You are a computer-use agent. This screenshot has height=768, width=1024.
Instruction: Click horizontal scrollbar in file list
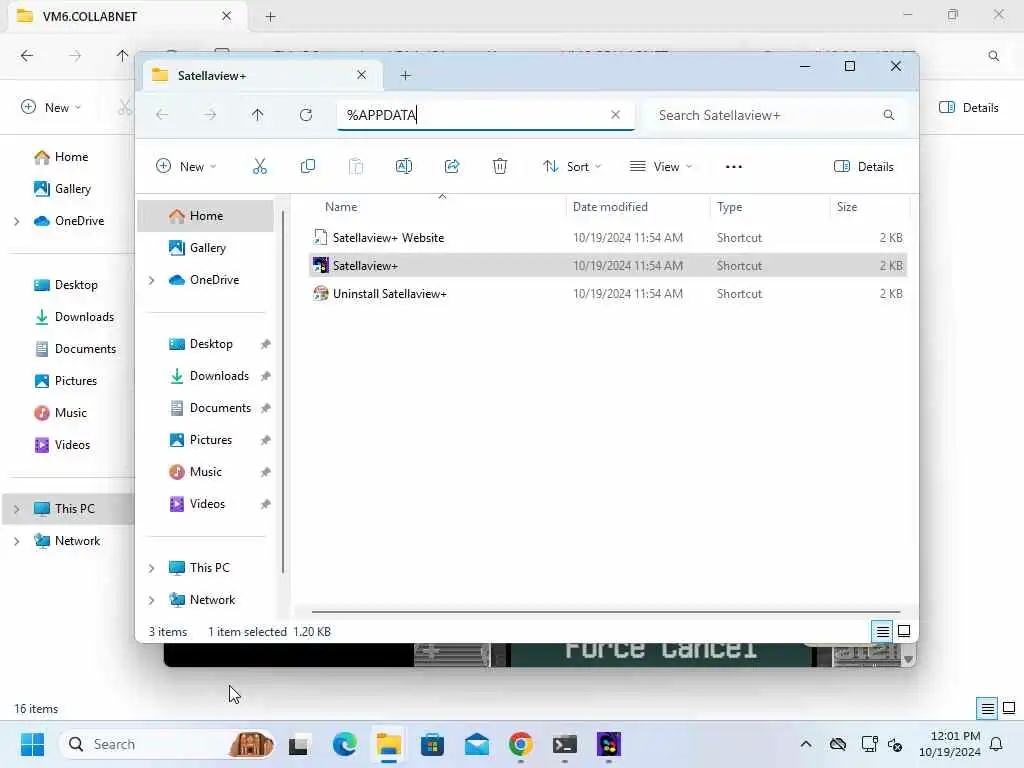(606, 612)
